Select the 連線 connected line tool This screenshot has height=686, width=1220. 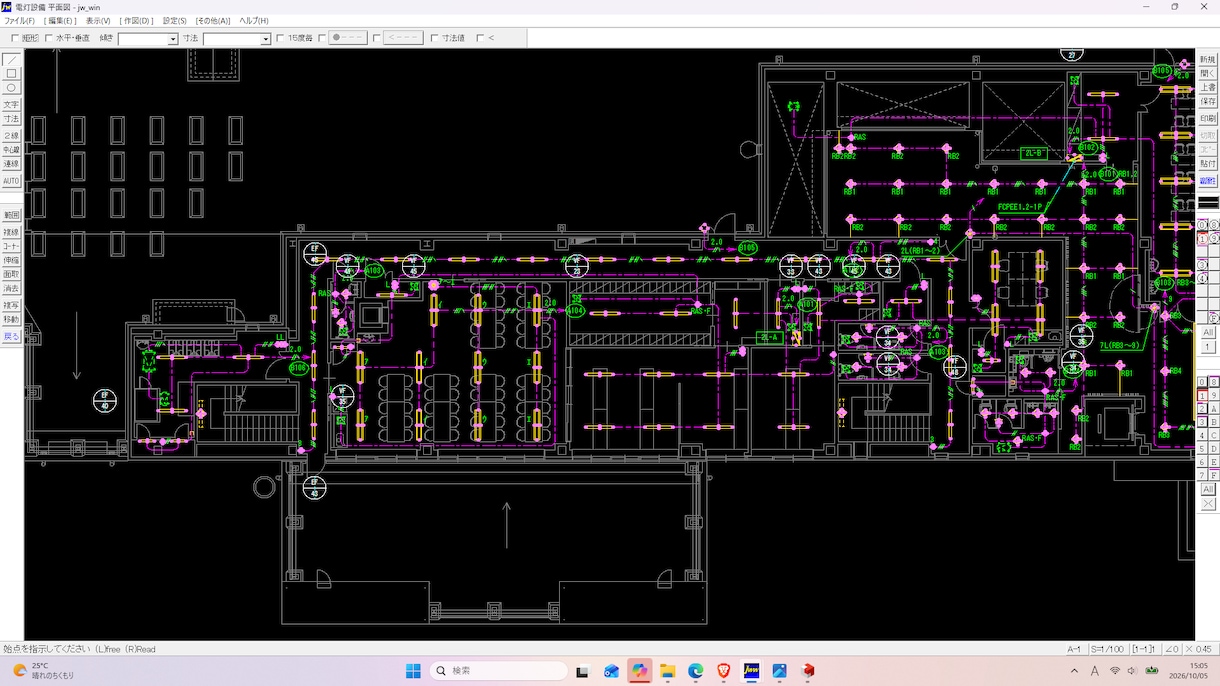[x=11, y=164]
